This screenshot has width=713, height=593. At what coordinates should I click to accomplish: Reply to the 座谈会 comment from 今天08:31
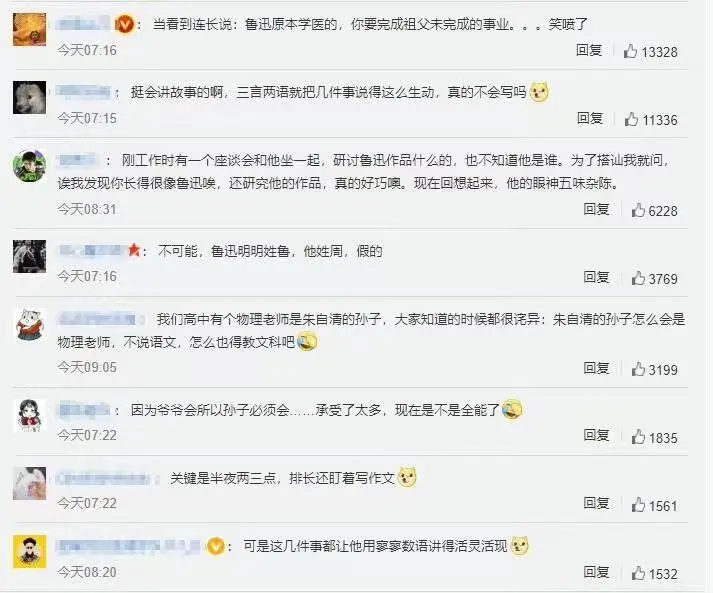(596, 209)
